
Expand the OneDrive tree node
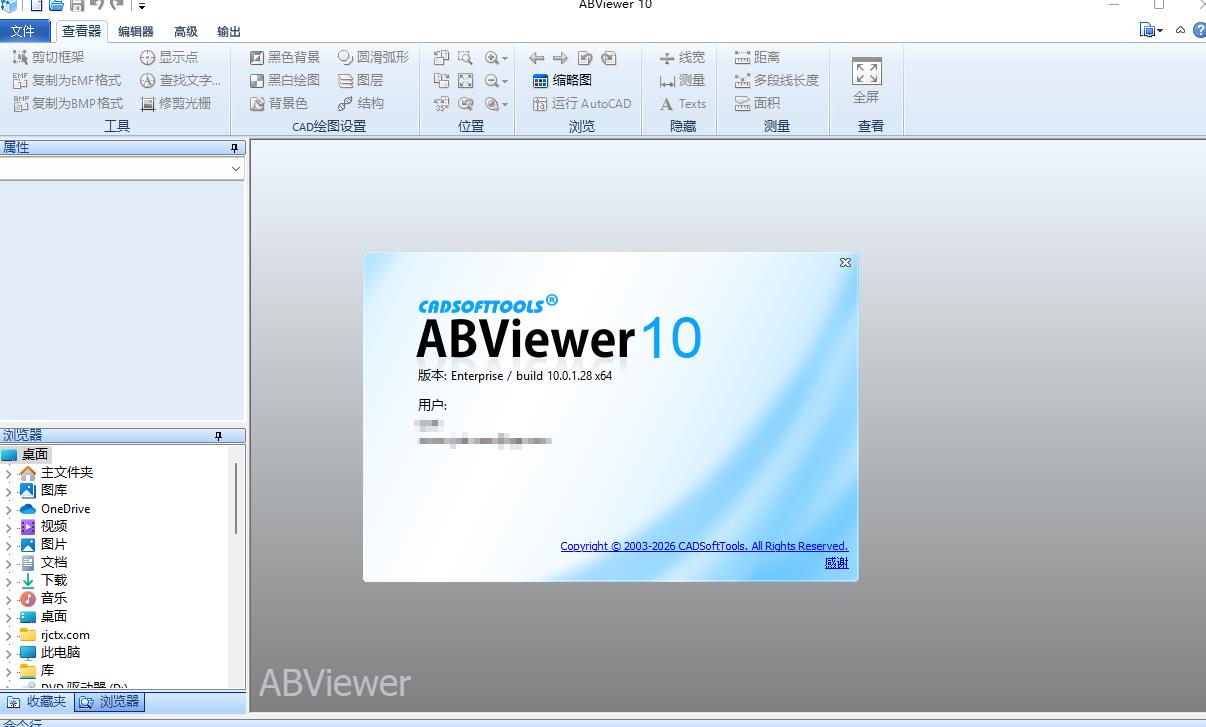point(9,509)
